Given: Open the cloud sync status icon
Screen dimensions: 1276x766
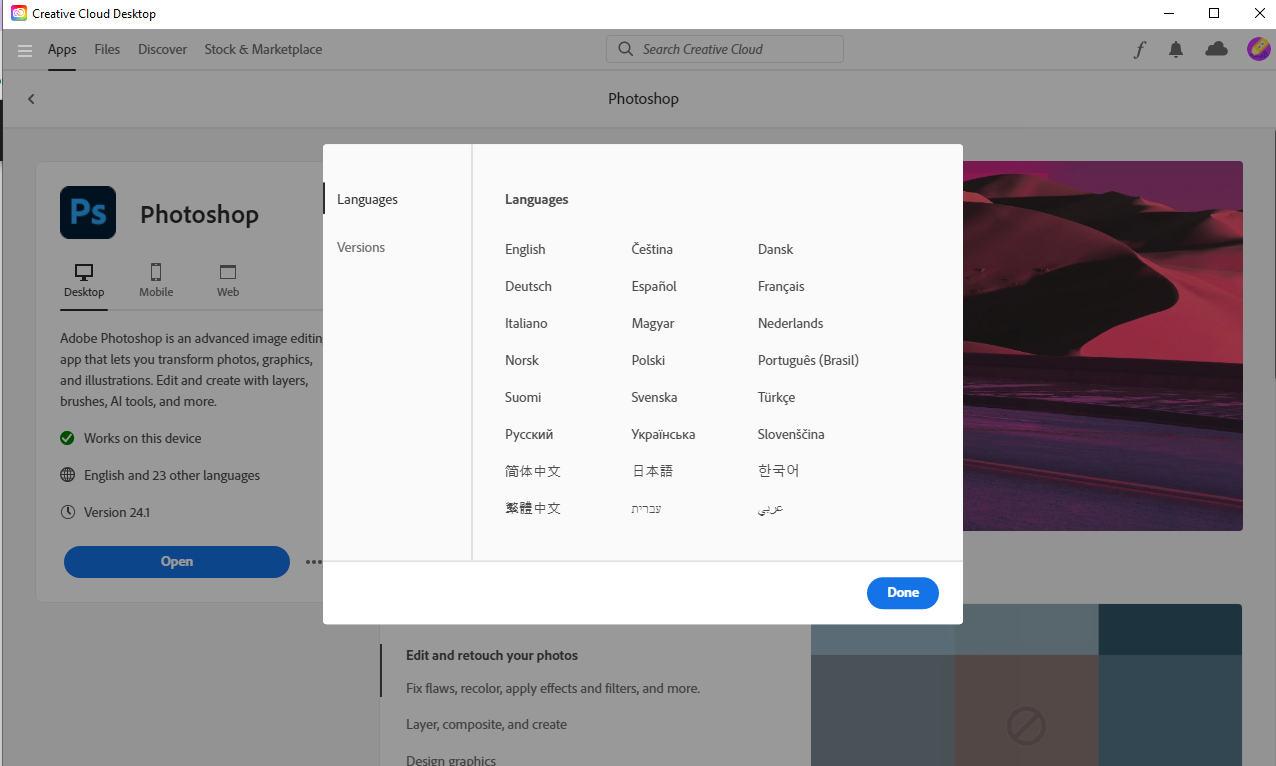Looking at the screenshot, I should coord(1216,49).
